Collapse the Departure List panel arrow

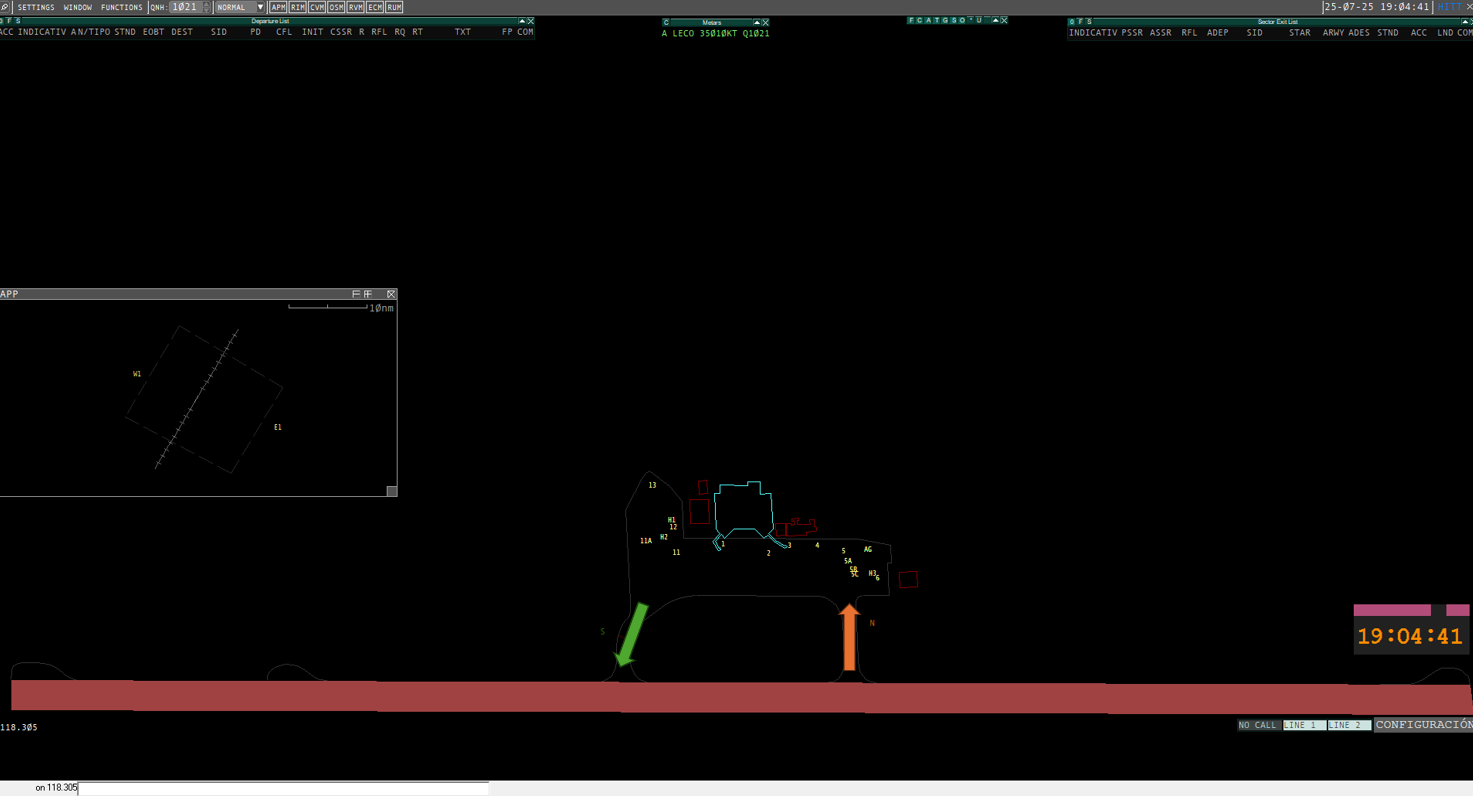coord(521,21)
